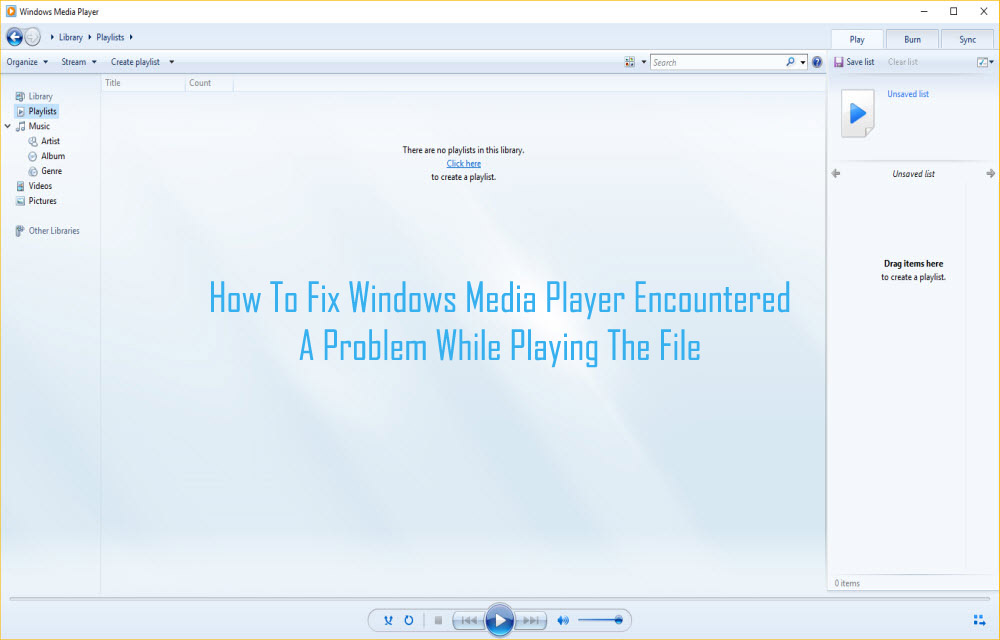The width and height of the screenshot is (1000, 640).
Task: Switch to the Burn tab
Action: [x=911, y=39]
